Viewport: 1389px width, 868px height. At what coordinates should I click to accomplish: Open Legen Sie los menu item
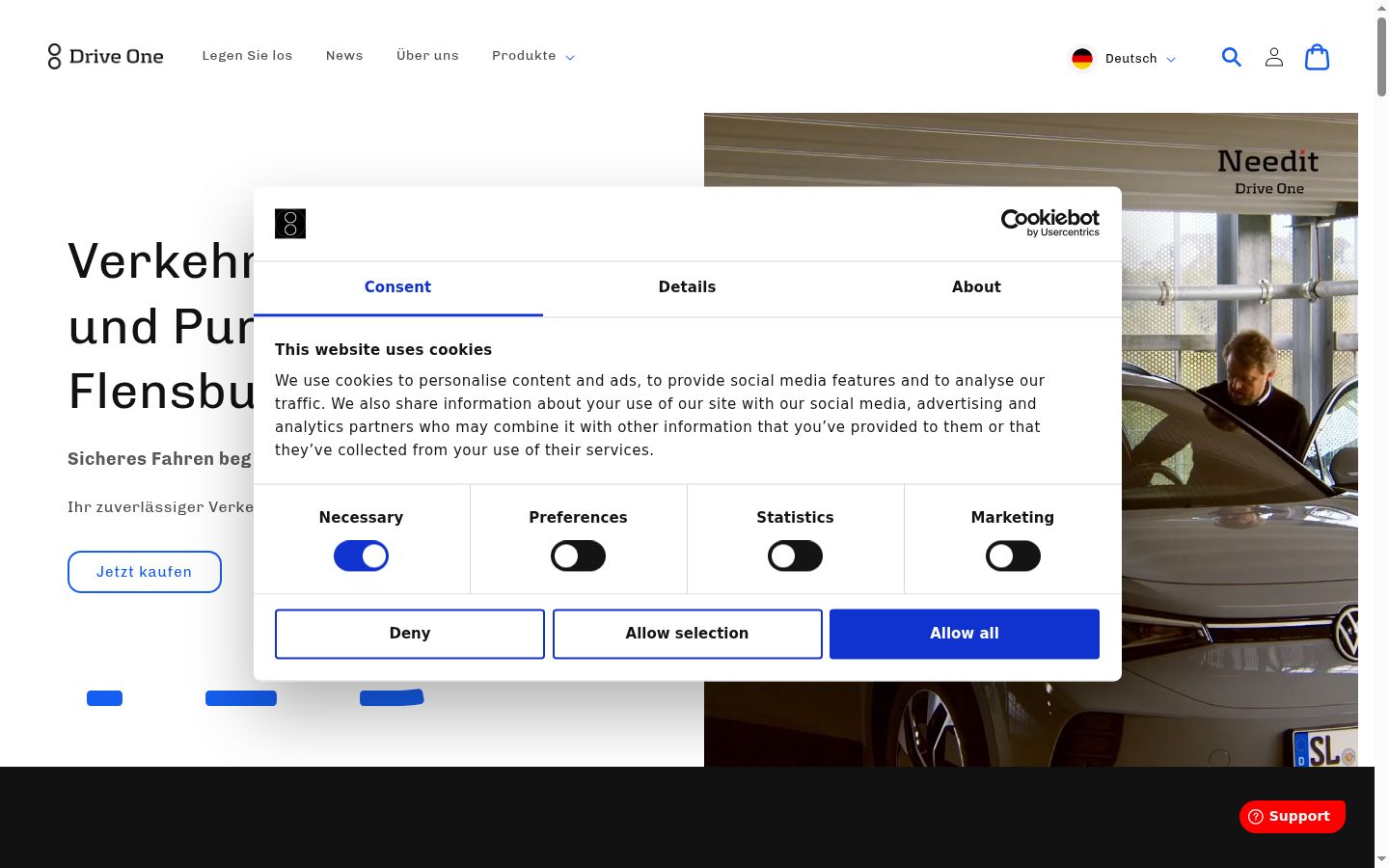tap(247, 56)
